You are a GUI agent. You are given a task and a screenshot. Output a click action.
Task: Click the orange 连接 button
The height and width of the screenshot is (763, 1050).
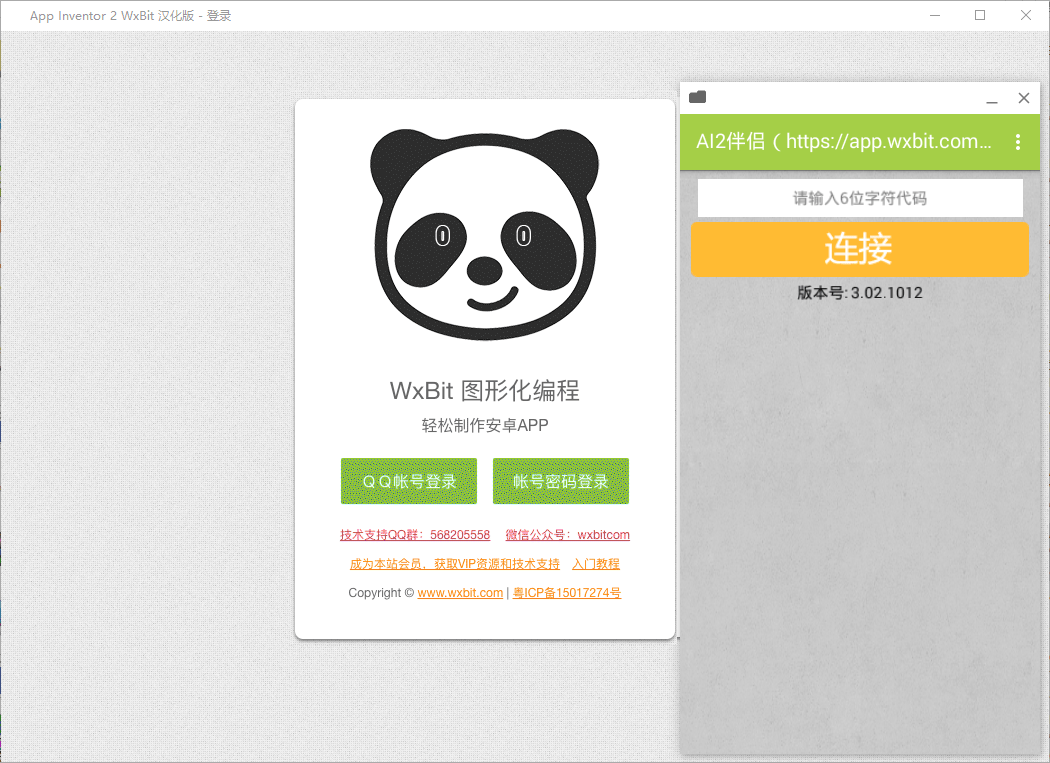(859, 249)
